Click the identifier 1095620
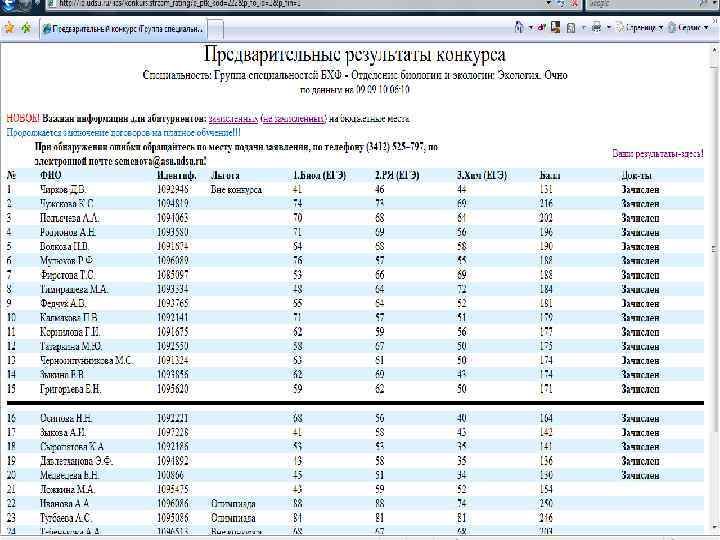 [173, 389]
